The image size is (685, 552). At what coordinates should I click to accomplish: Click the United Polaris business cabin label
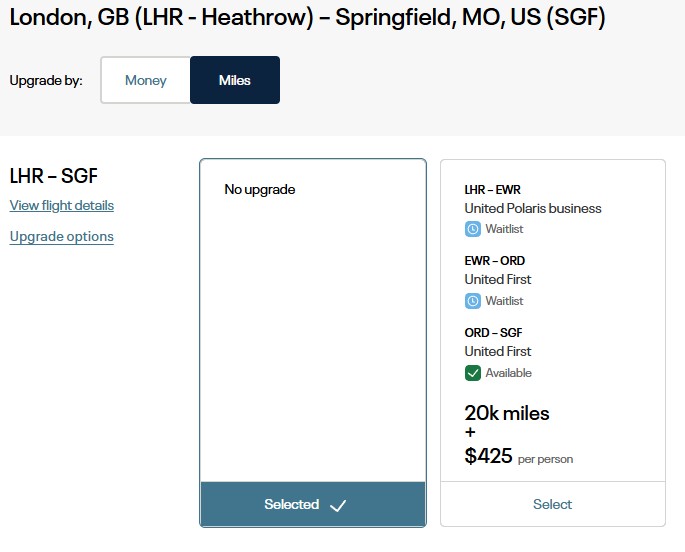click(533, 208)
